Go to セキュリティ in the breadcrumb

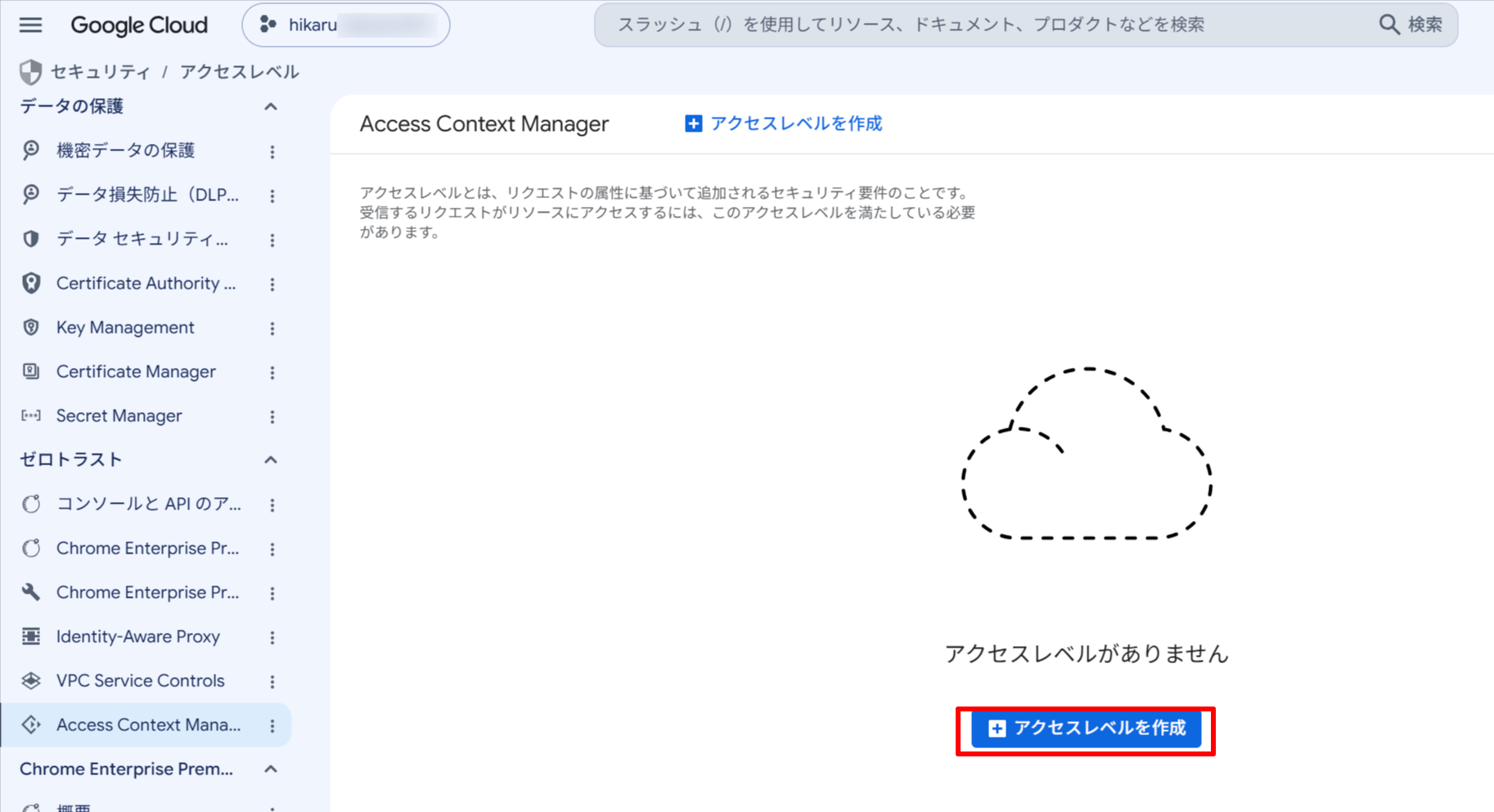tap(101, 72)
